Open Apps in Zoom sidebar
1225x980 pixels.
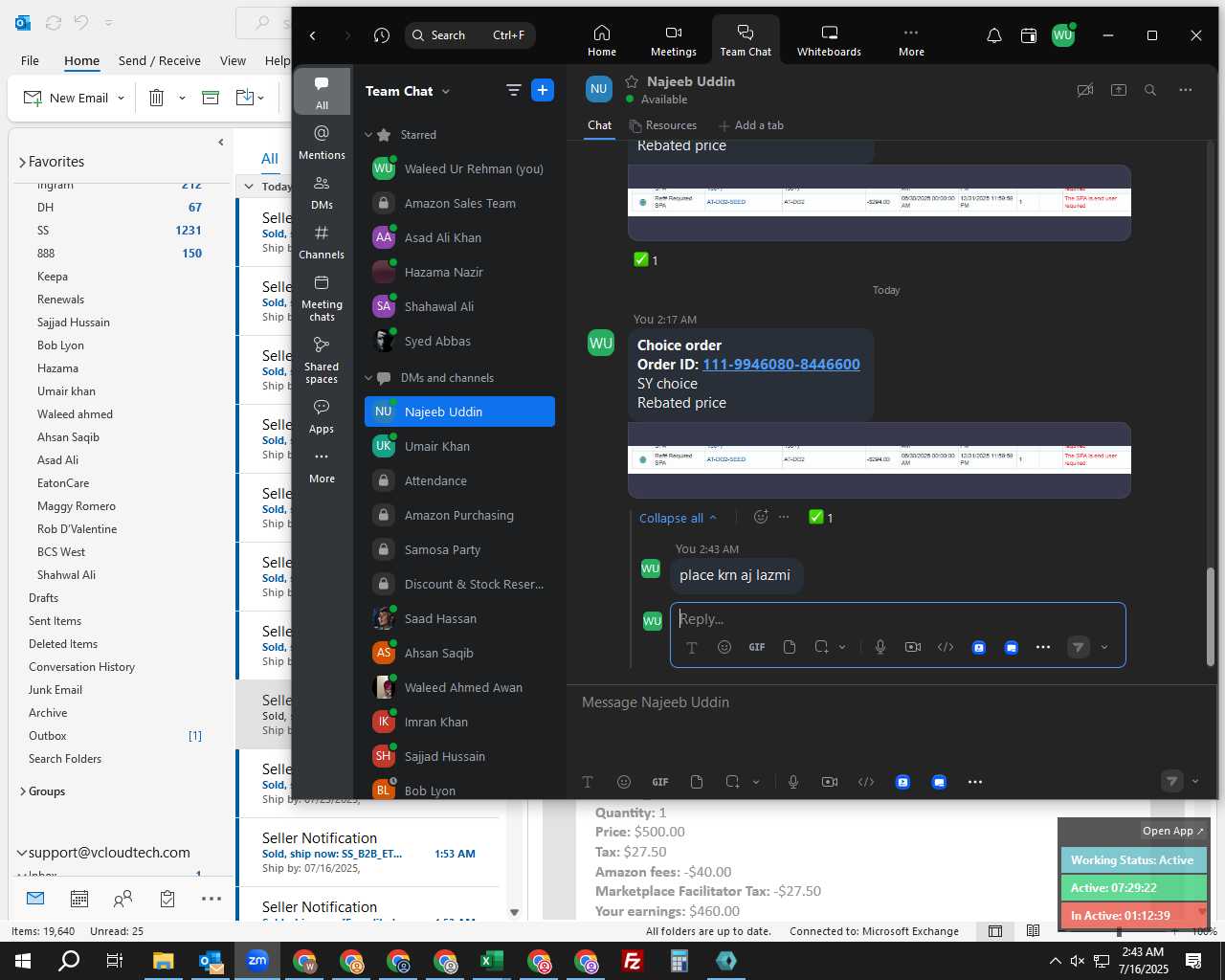(x=322, y=416)
